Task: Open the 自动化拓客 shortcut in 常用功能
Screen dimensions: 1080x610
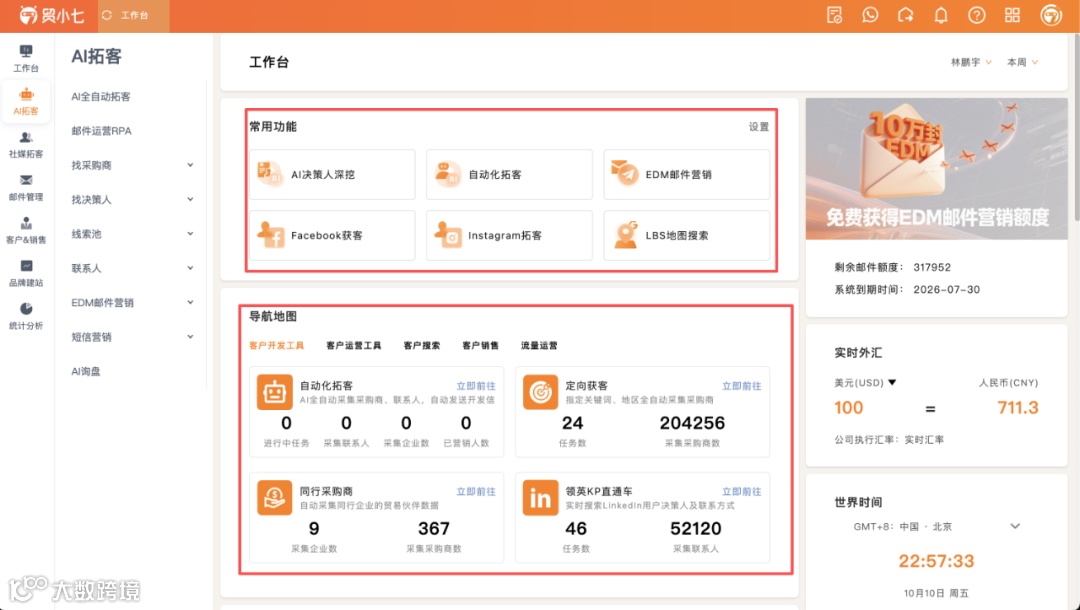Action: (509, 175)
